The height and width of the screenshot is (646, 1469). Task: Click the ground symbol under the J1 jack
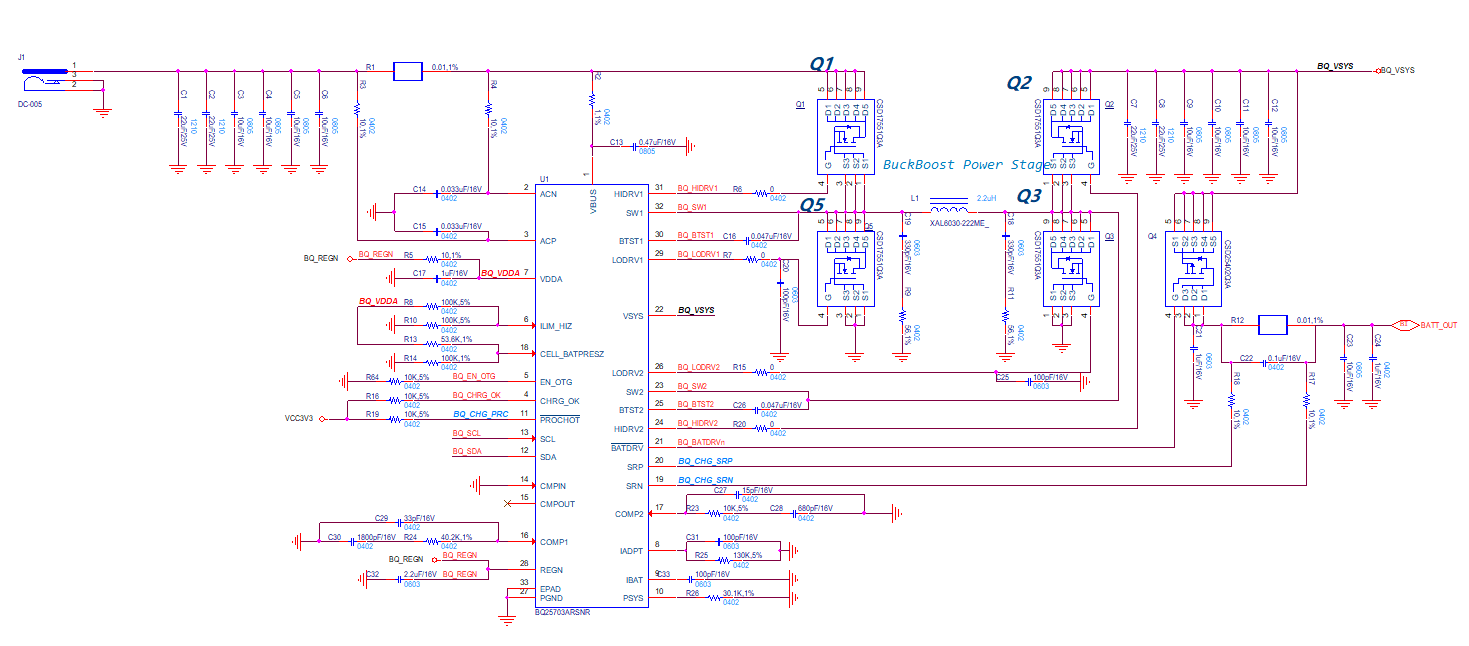[102, 114]
